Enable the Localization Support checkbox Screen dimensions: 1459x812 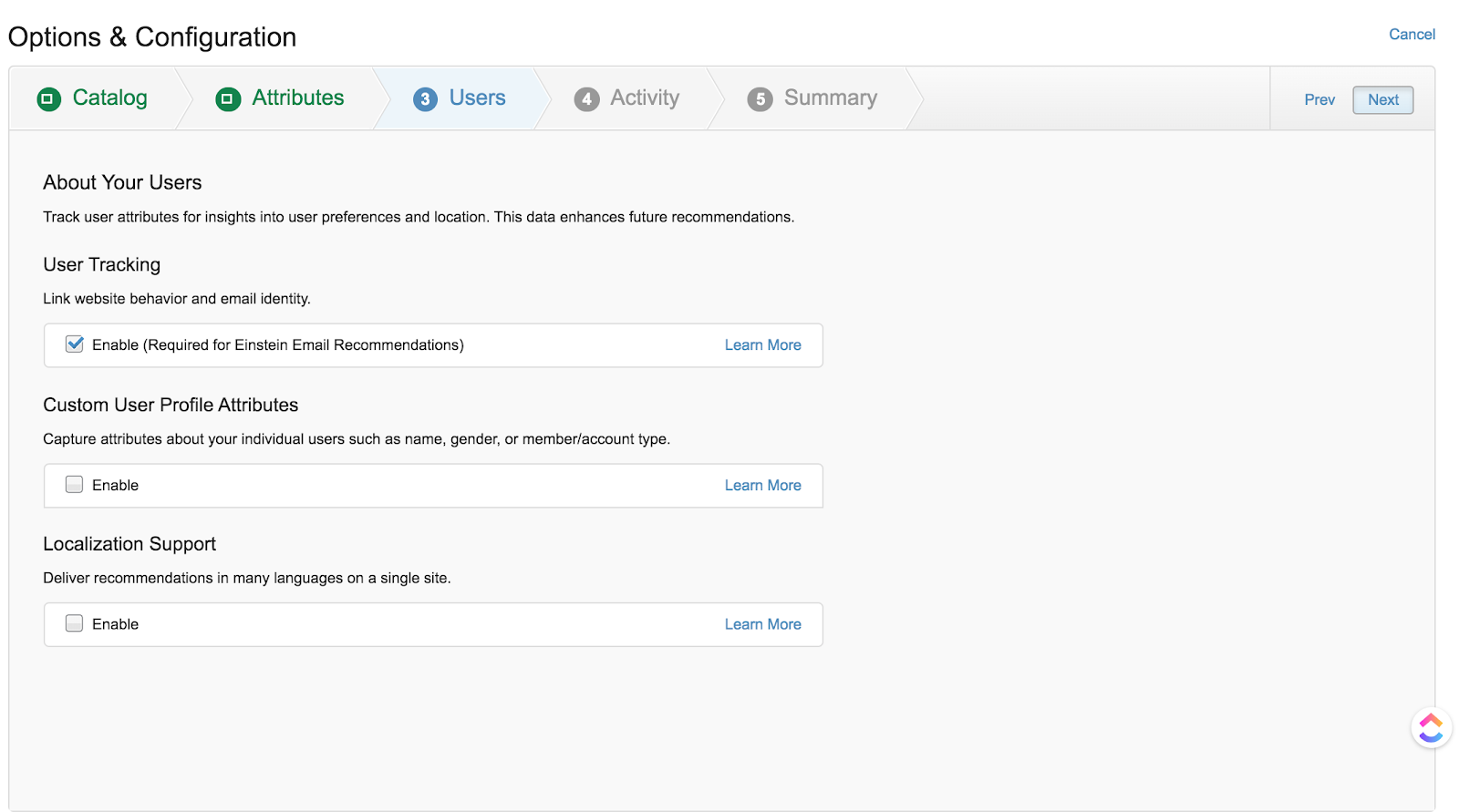coord(75,623)
